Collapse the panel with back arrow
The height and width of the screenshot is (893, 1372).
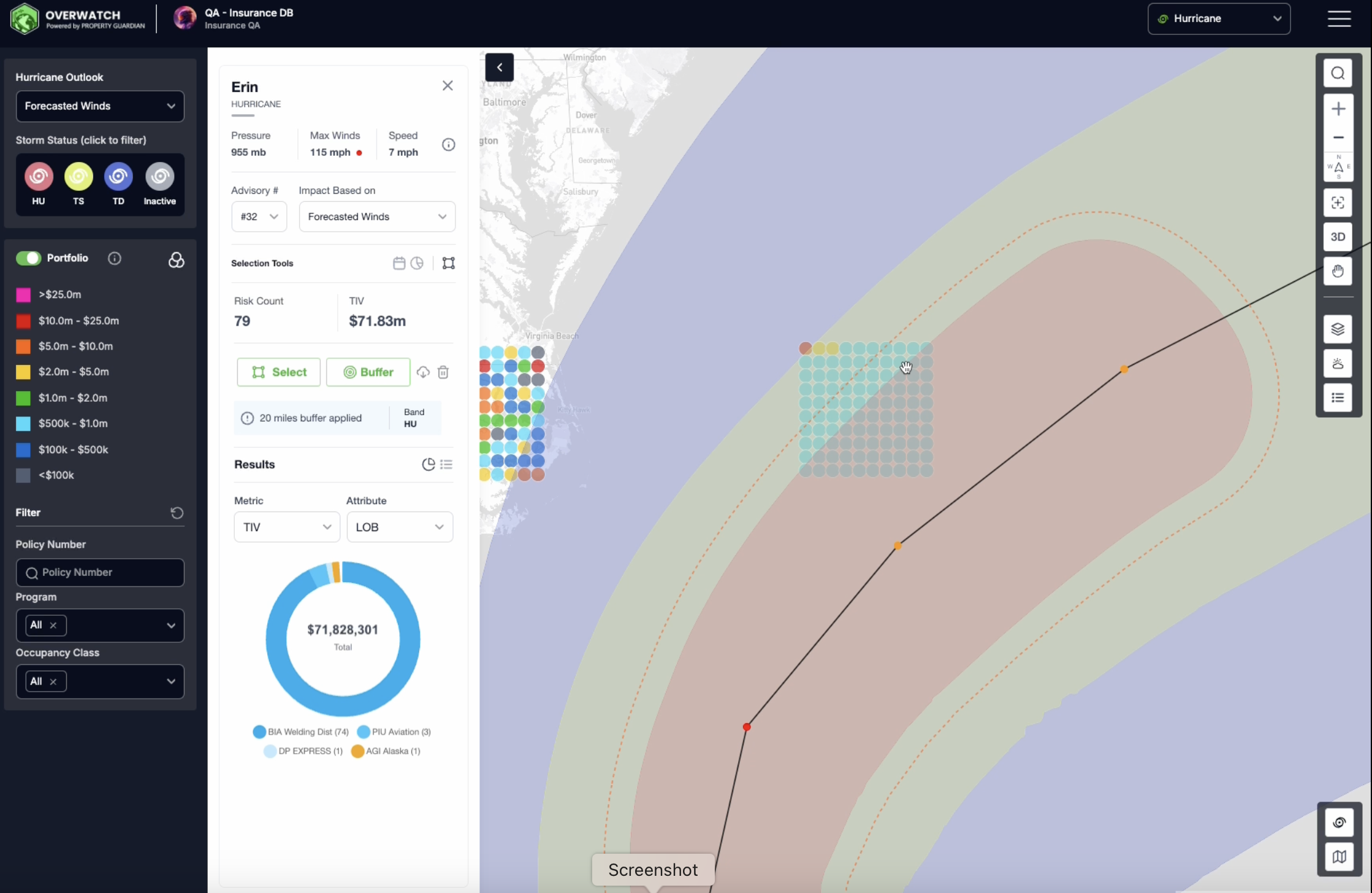click(499, 67)
